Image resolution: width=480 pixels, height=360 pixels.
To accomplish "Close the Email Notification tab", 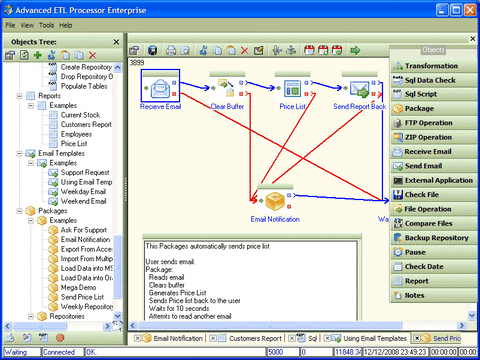I will pyautogui.click(x=137, y=338).
